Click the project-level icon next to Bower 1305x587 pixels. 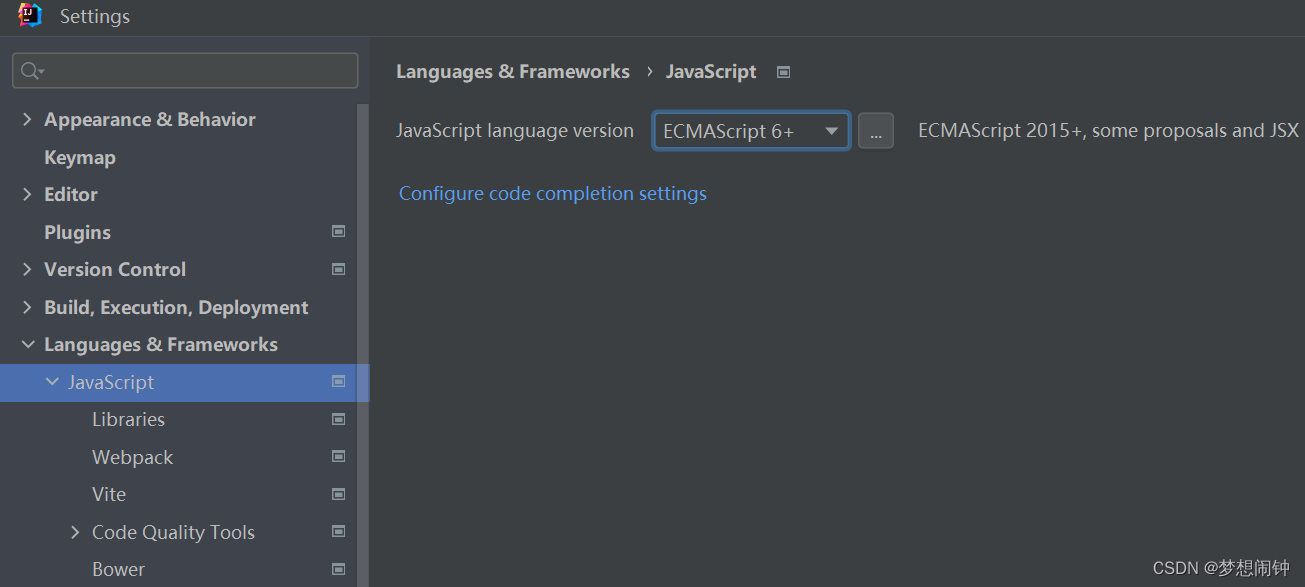tap(339, 569)
